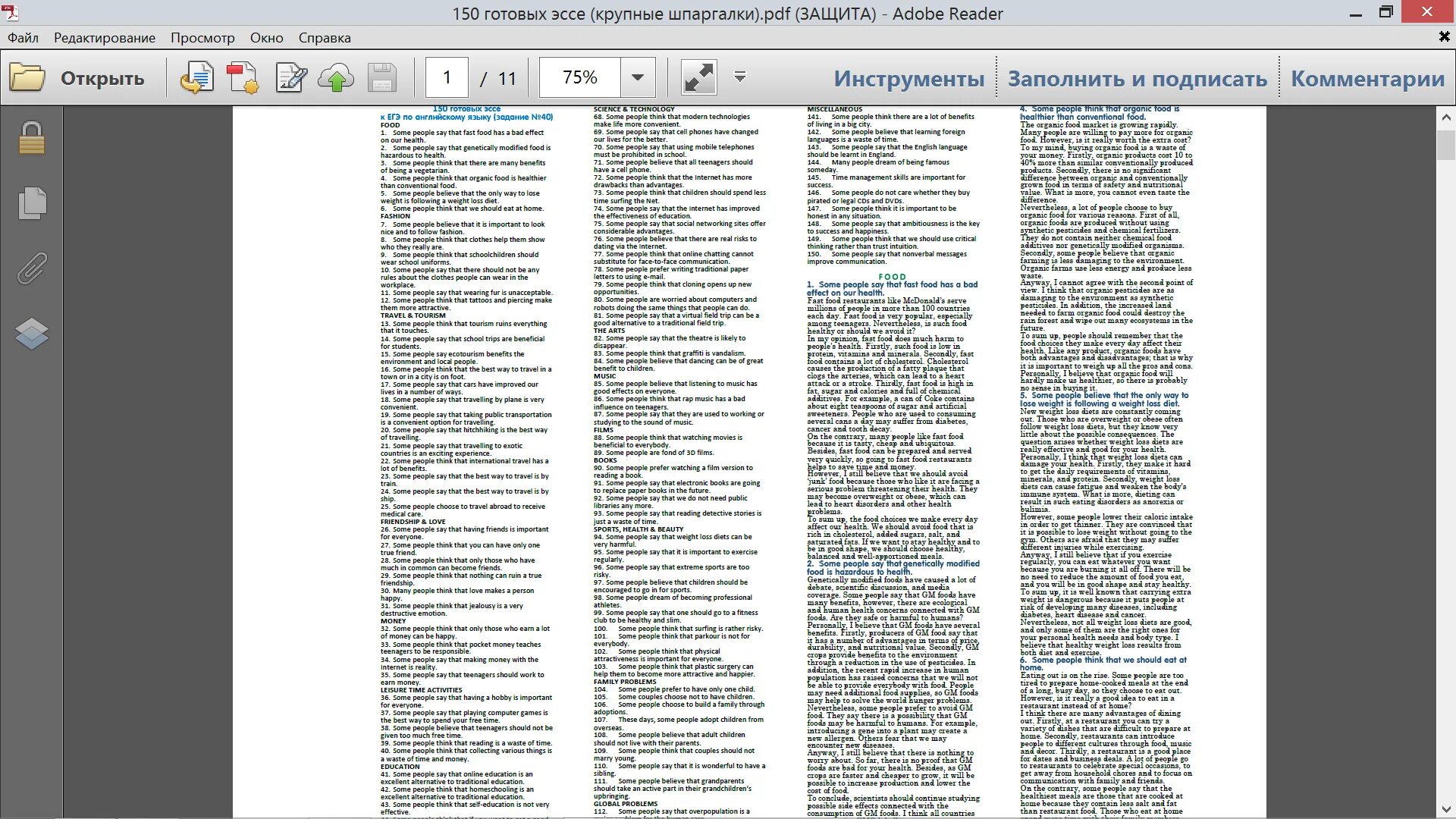Viewport: 1456px width, 819px height.
Task: Click heading '2. Some people say that genetically modified'
Action: tap(893, 567)
